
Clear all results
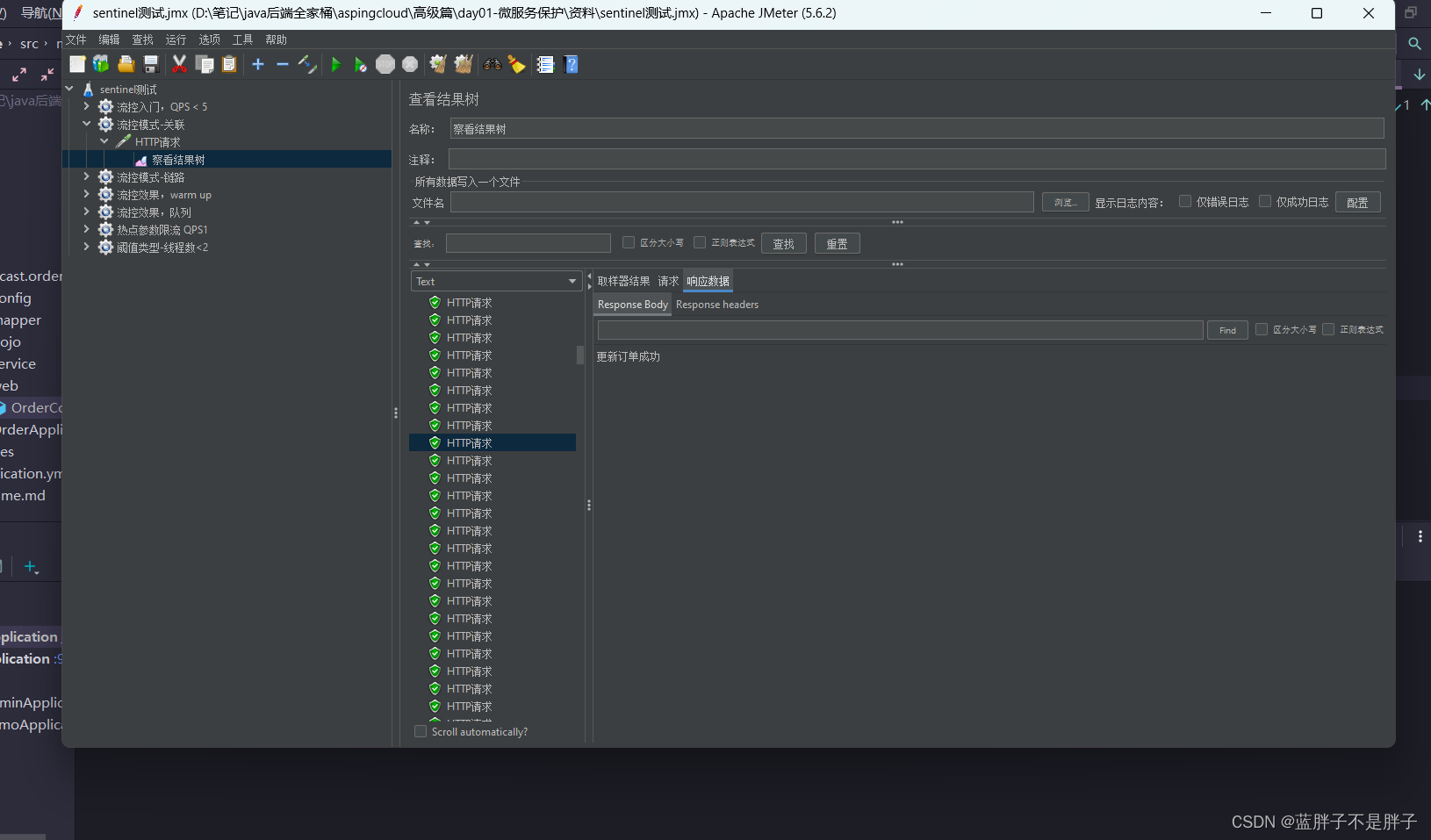pos(464,64)
